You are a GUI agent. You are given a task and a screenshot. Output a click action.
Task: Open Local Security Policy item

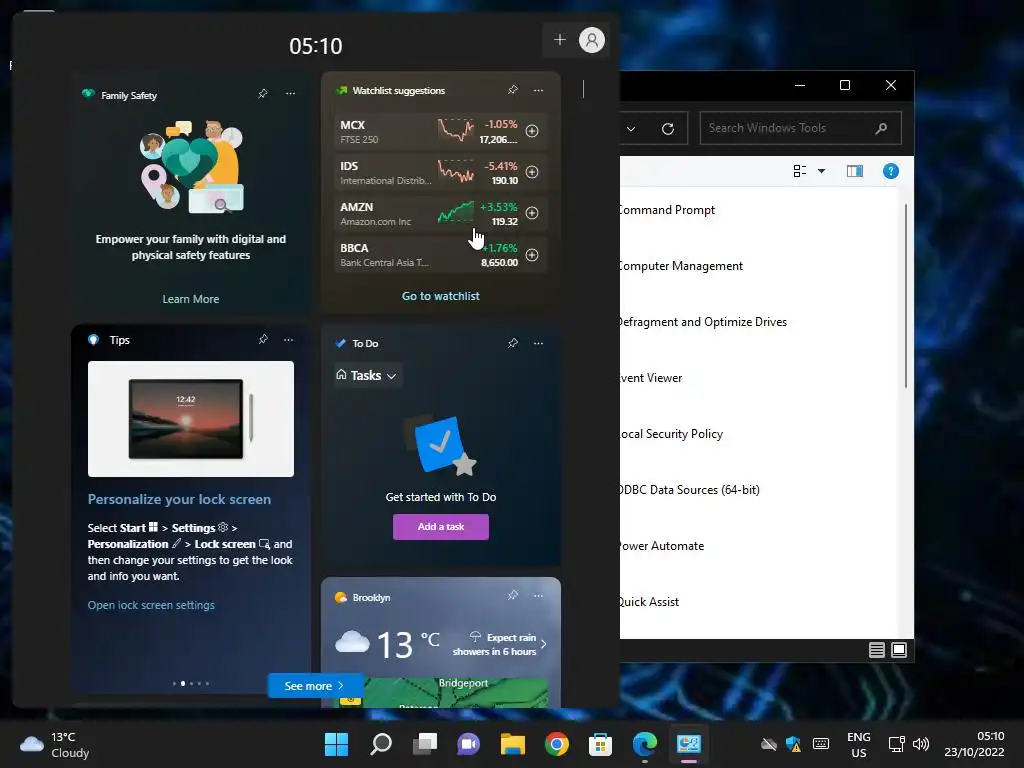pos(671,434)
